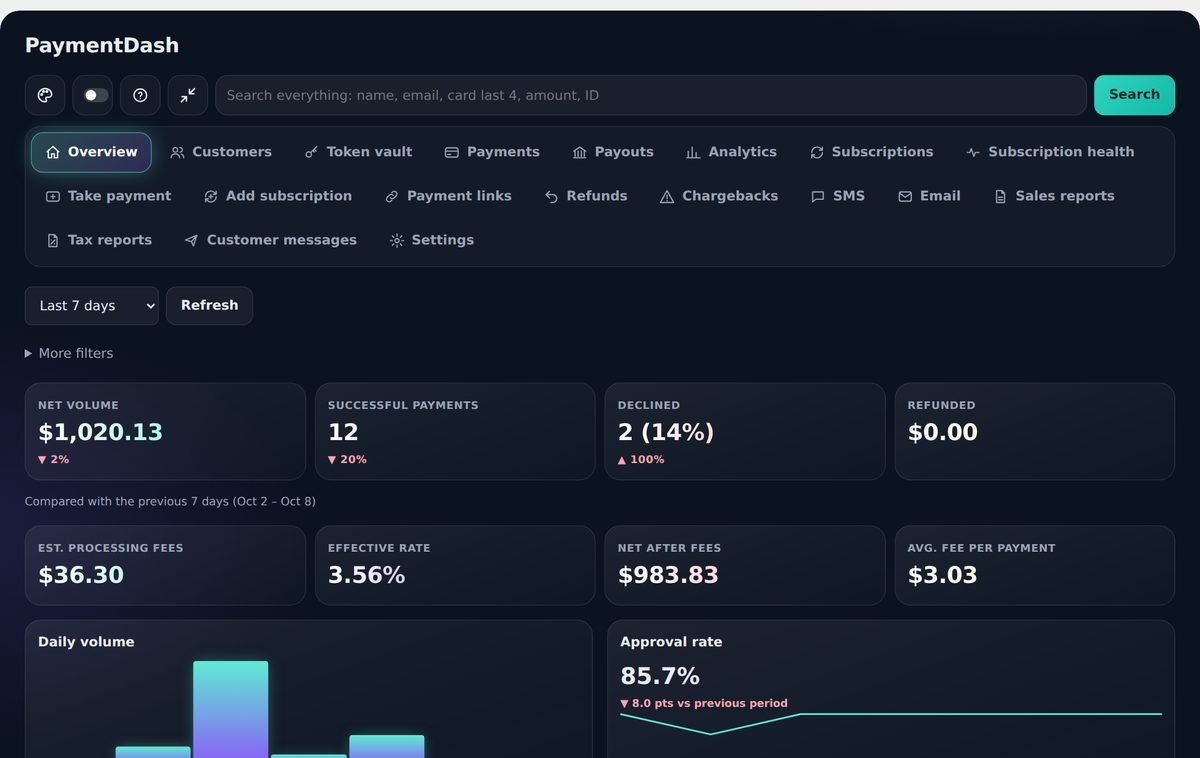The width and height of the screenshot is (1200, 758).
Task: Click the PaymentDash app title
Action: (x=102, y=45)
